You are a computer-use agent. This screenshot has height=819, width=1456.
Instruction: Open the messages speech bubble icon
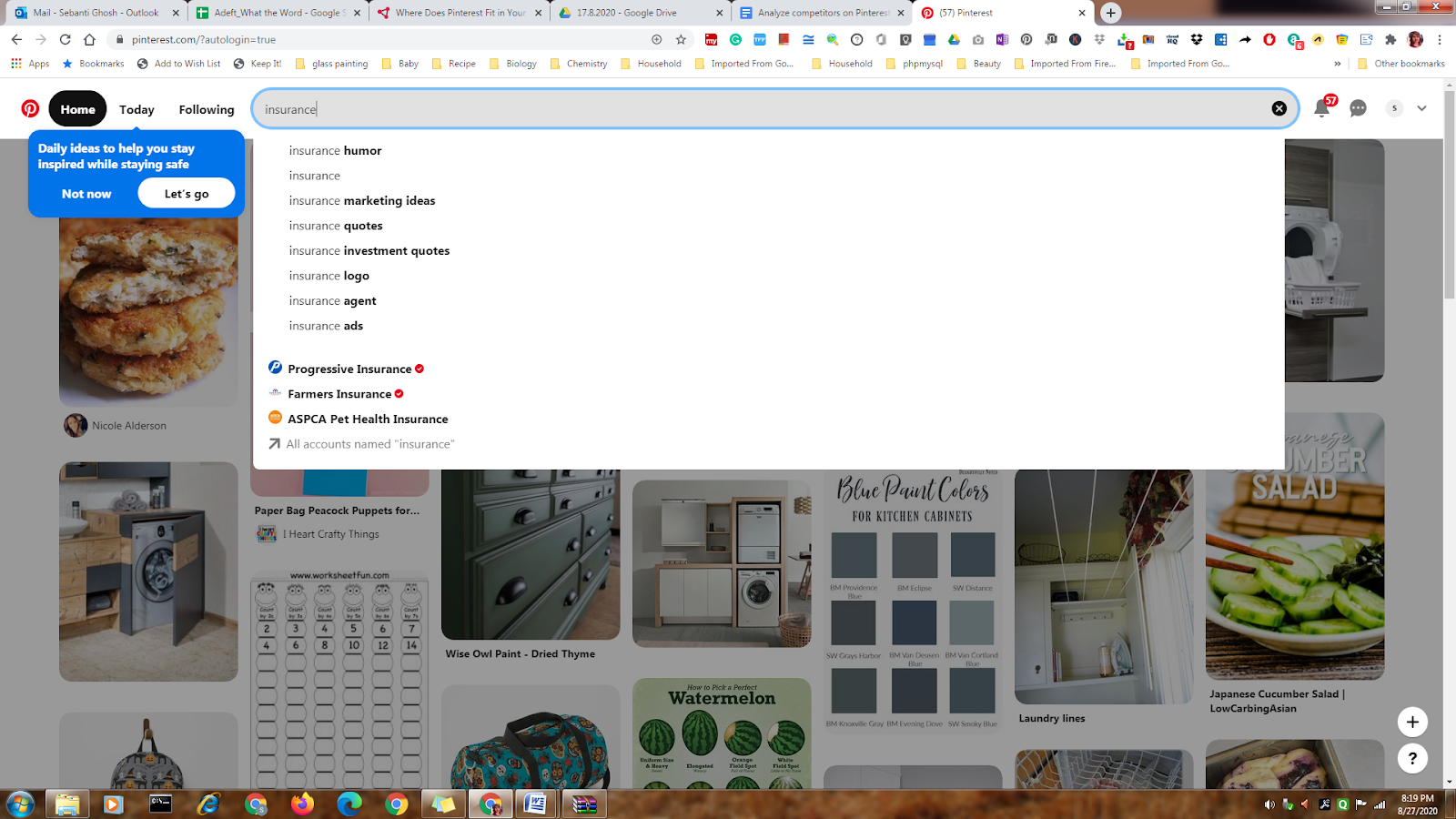coord(1358,109)
